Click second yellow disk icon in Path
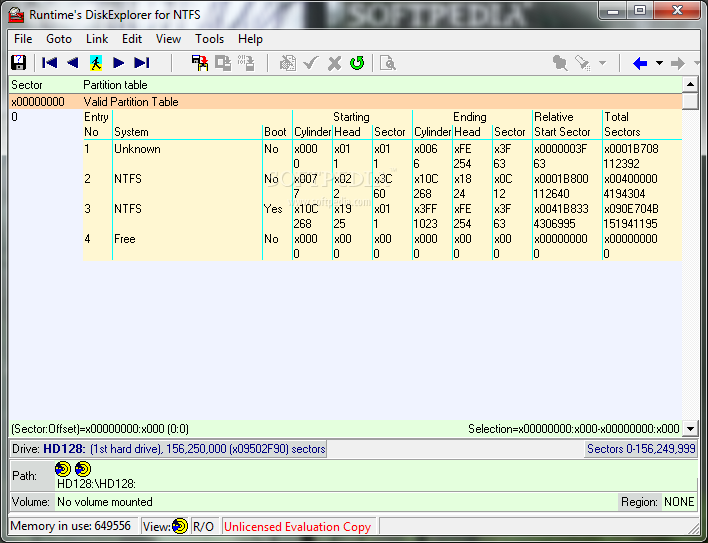This screenshot has height=543, width=708. coord(83,469)
